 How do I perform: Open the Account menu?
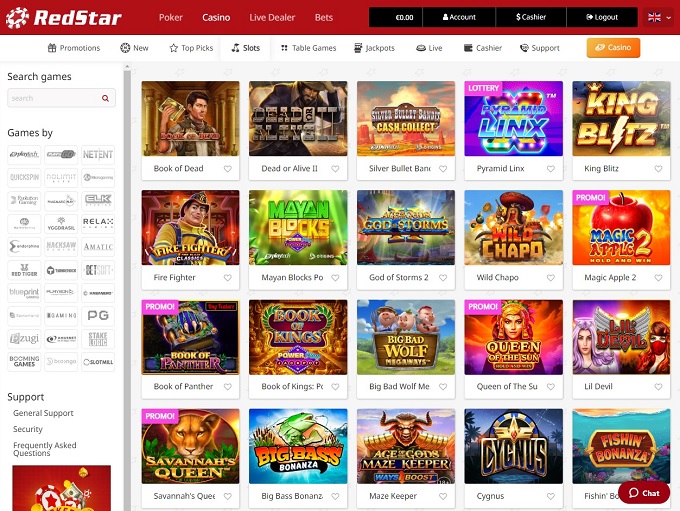tap(459, 17)
